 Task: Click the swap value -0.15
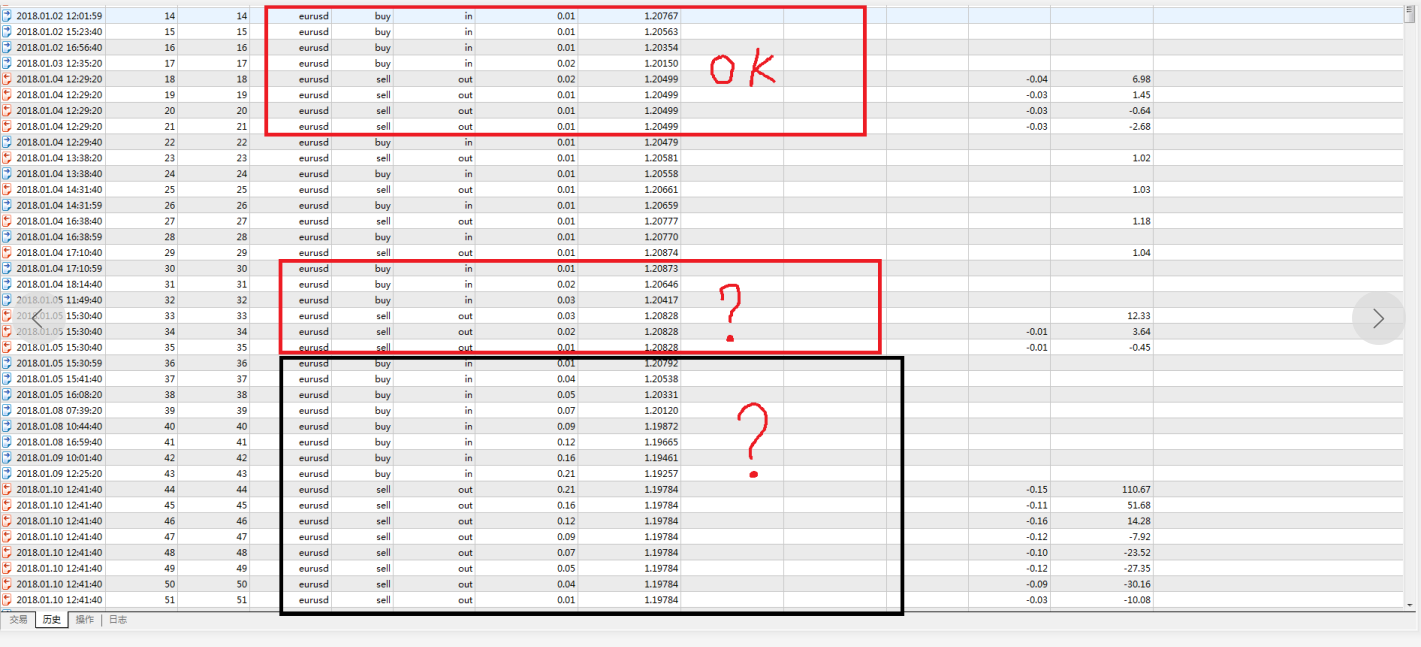point(1037,489)
